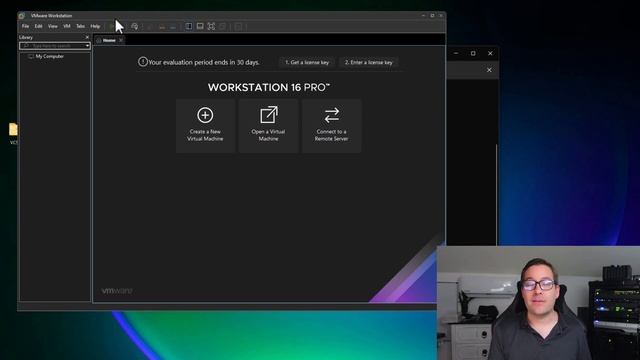
Task: Maximize the background window behind VMware
Action: click(473, 53)
